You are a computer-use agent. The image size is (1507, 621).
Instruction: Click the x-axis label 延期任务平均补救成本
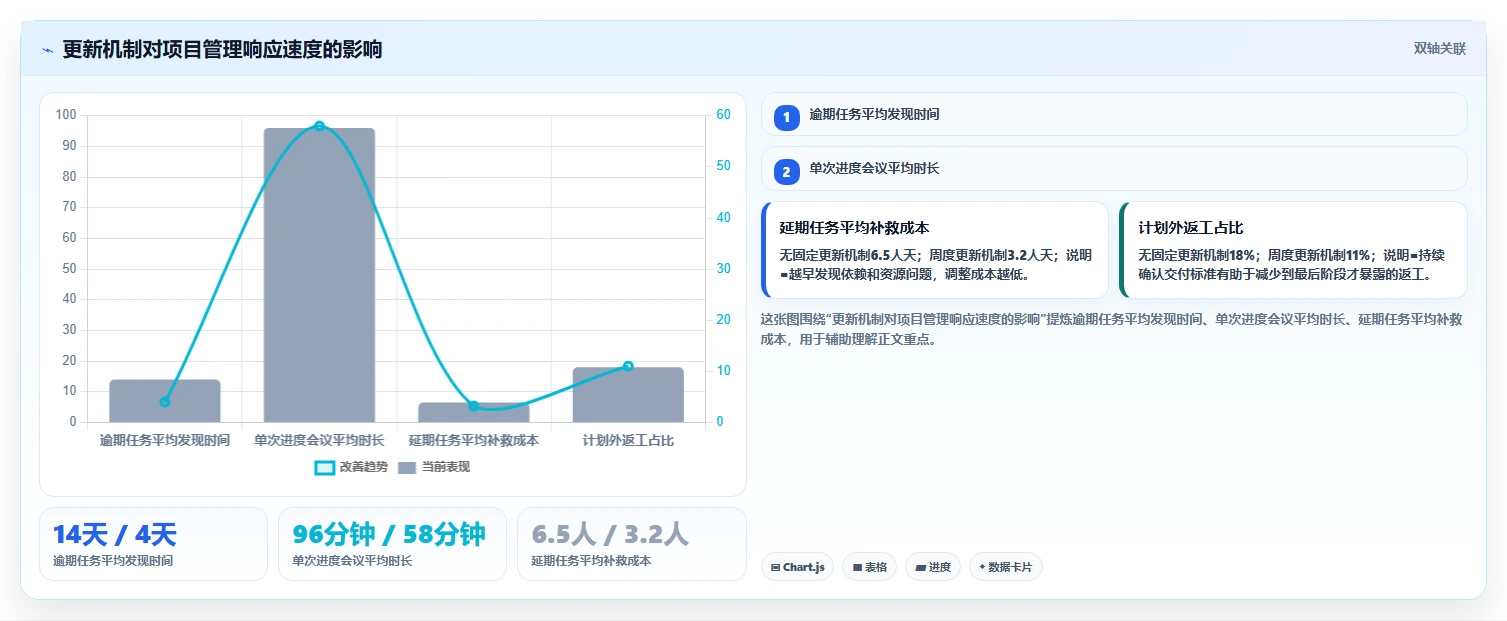(x=474, y=440)
